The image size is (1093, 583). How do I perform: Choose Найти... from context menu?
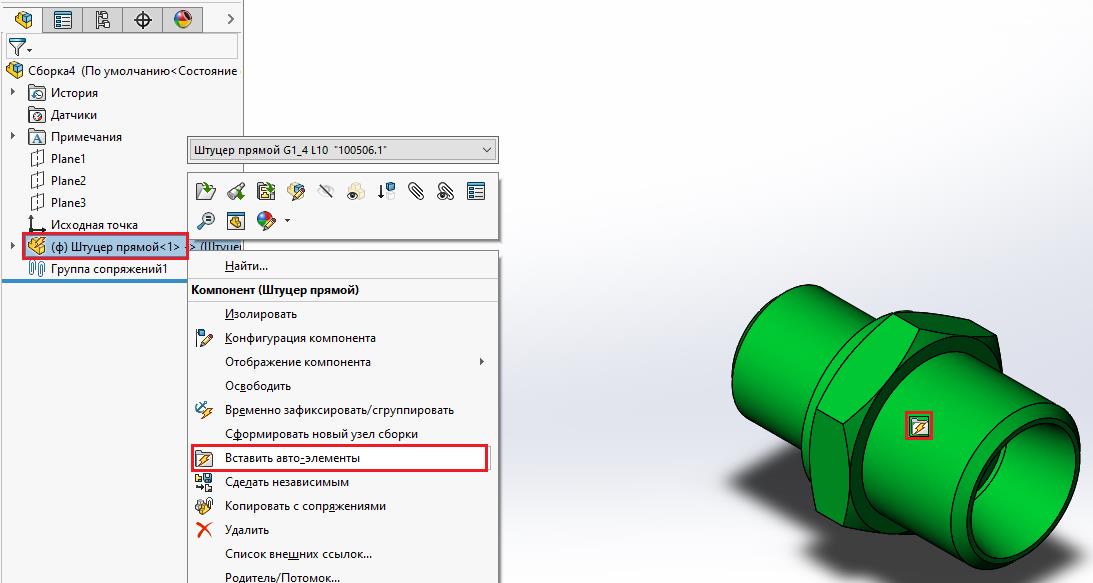[x=246, y=266]
